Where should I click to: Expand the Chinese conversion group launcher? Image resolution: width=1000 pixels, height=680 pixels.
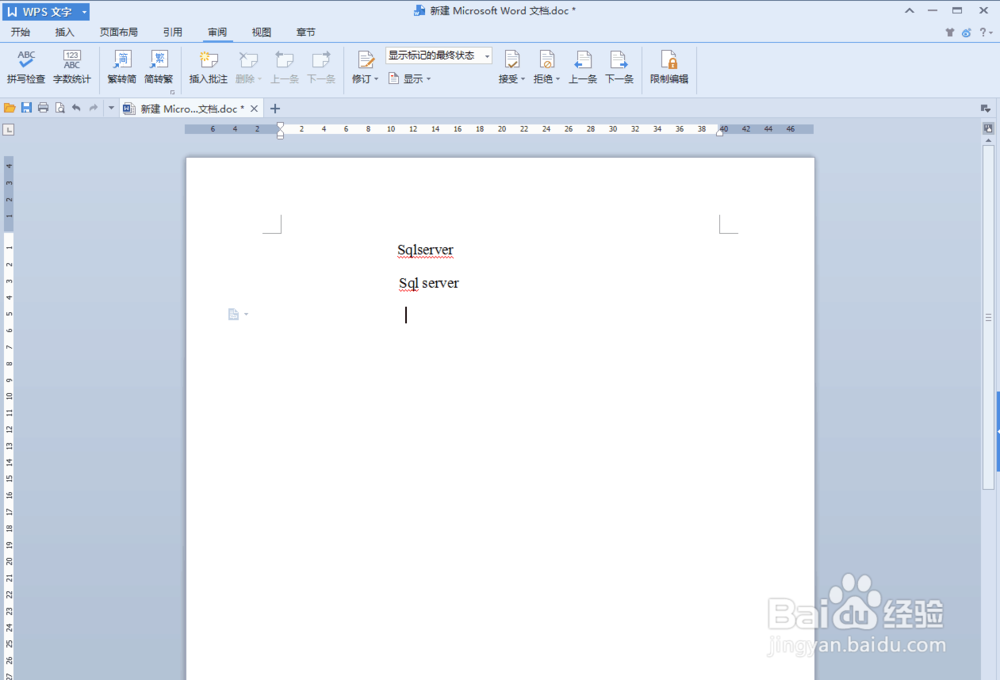click(x=172, y=92)
